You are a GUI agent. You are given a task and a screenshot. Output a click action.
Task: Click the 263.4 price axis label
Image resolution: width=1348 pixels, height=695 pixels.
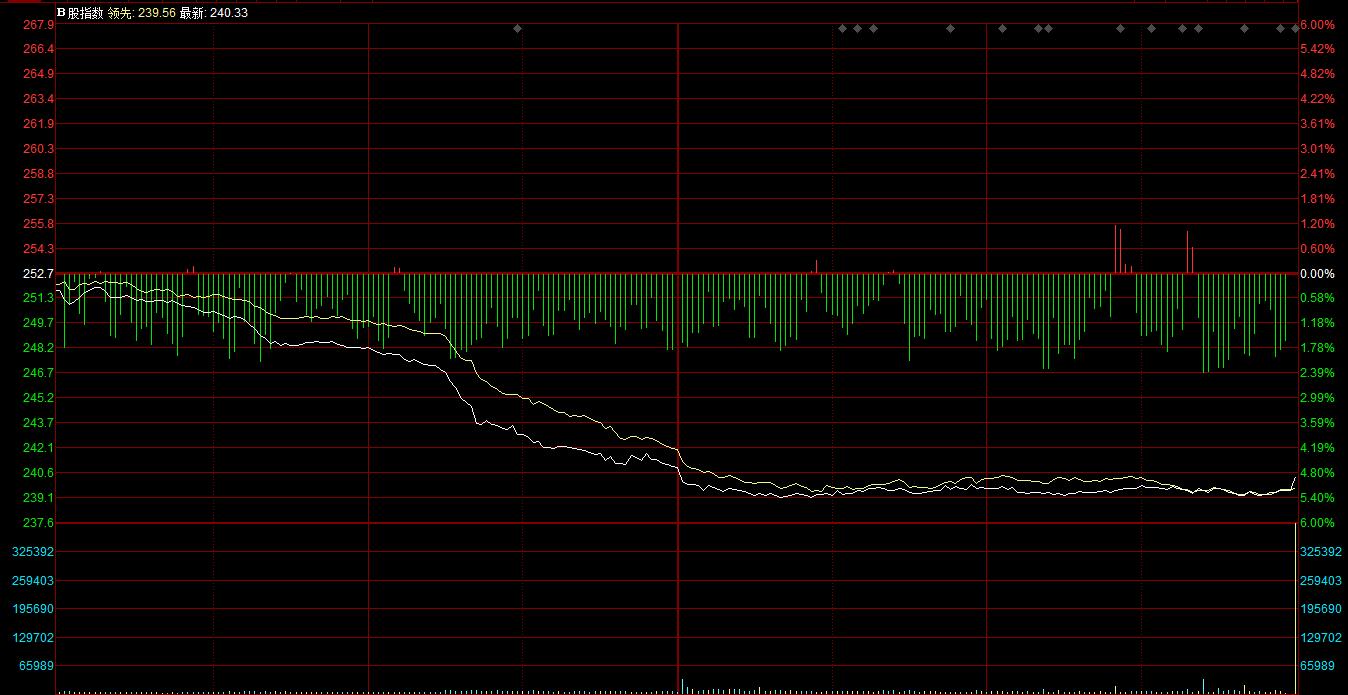38,99
